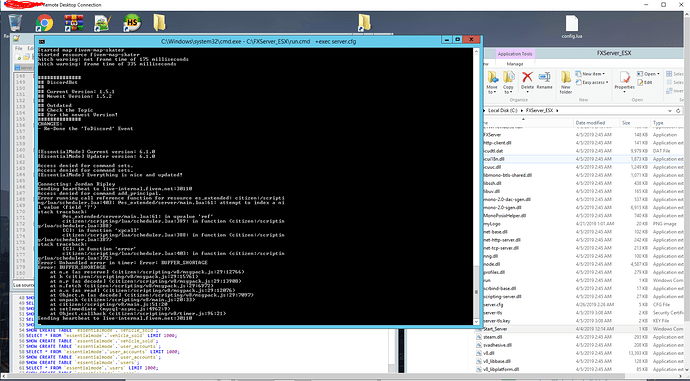Open Google Chrome desktop shortcut
Screen dimensions: 690x381
point(44,22)
